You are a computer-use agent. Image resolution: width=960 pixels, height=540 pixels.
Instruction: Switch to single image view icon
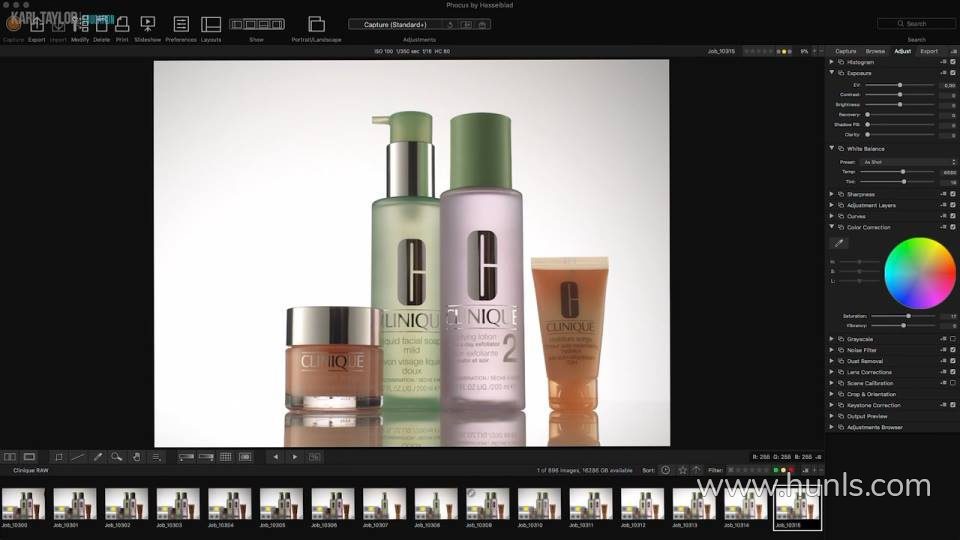click(29, 457)
